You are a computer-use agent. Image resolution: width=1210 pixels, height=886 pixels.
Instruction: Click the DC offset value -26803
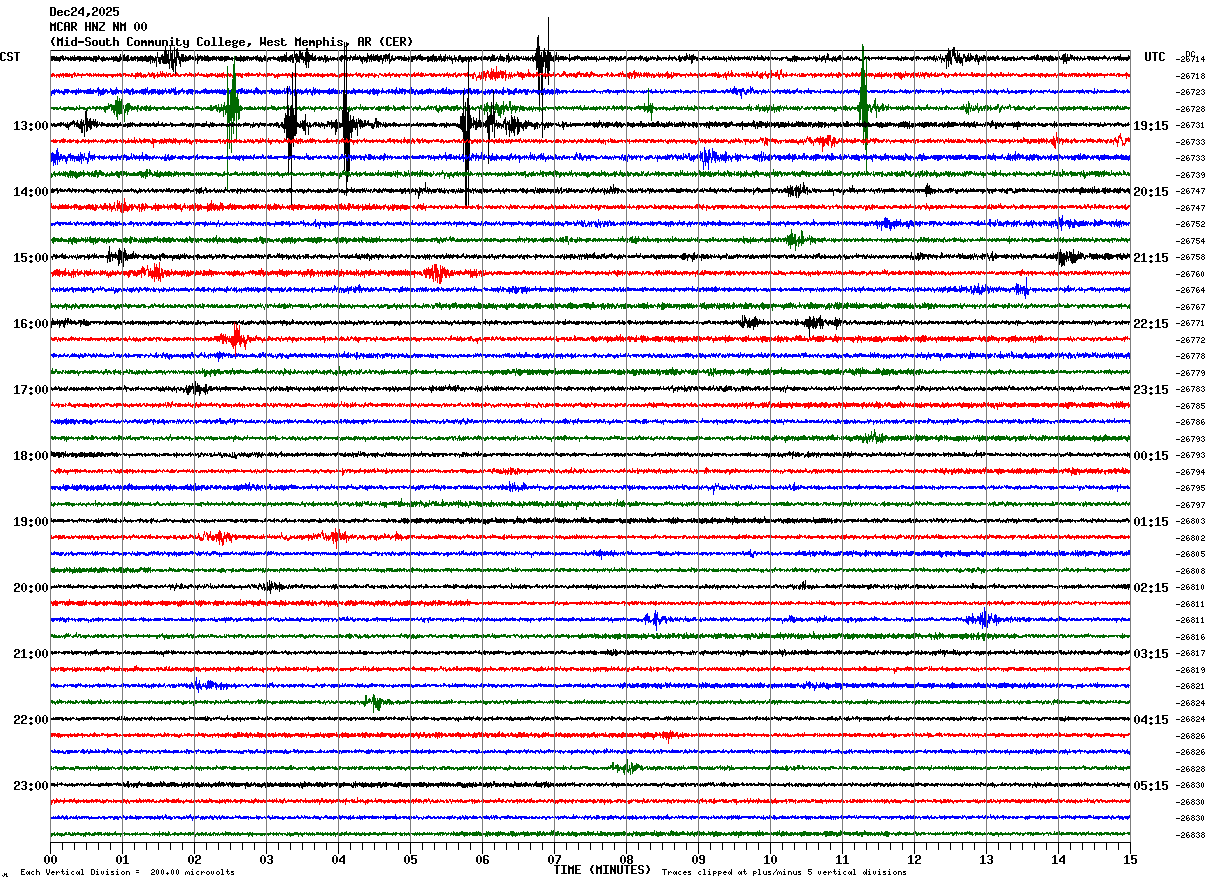(1191, 521)
